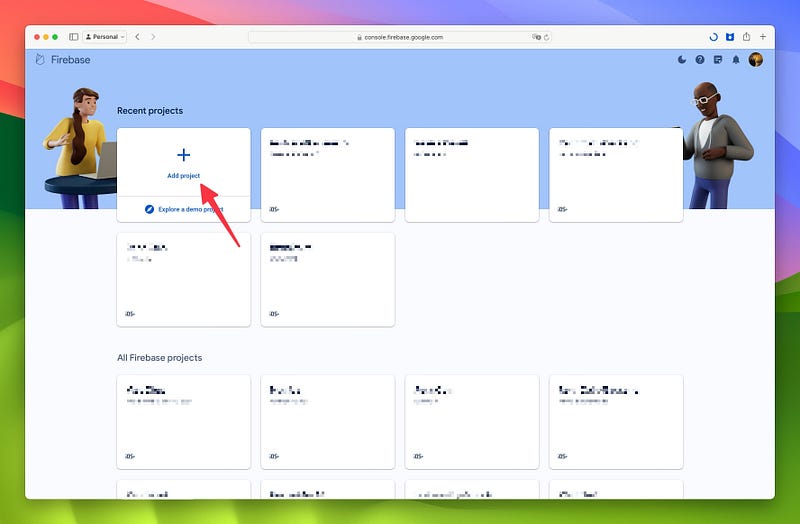Go forward using Safari's forward arrow
The image size is (800, 524).
click(153, 37)
